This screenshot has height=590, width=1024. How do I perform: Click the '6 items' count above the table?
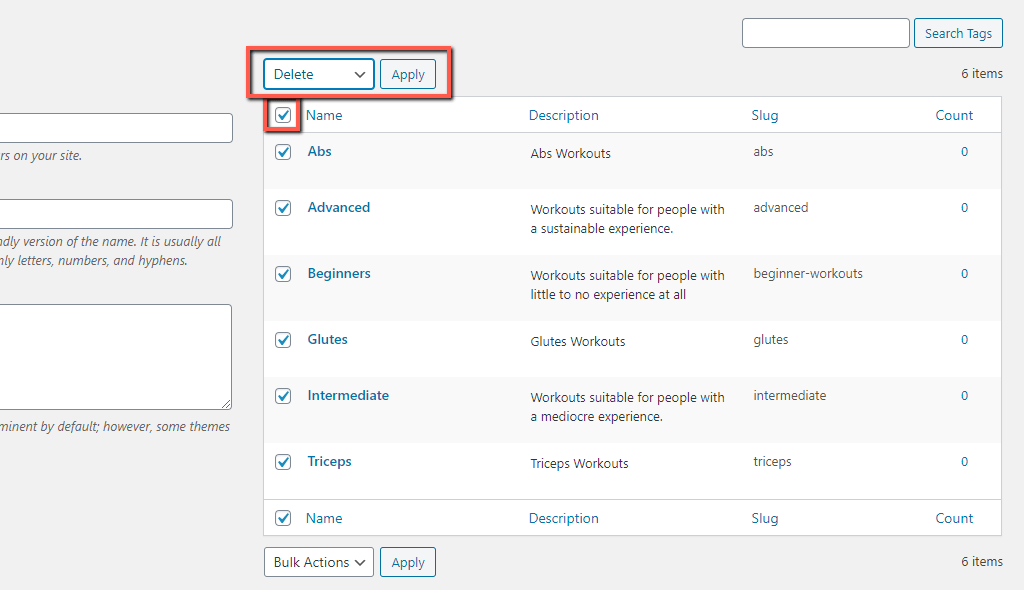point(982,73)
